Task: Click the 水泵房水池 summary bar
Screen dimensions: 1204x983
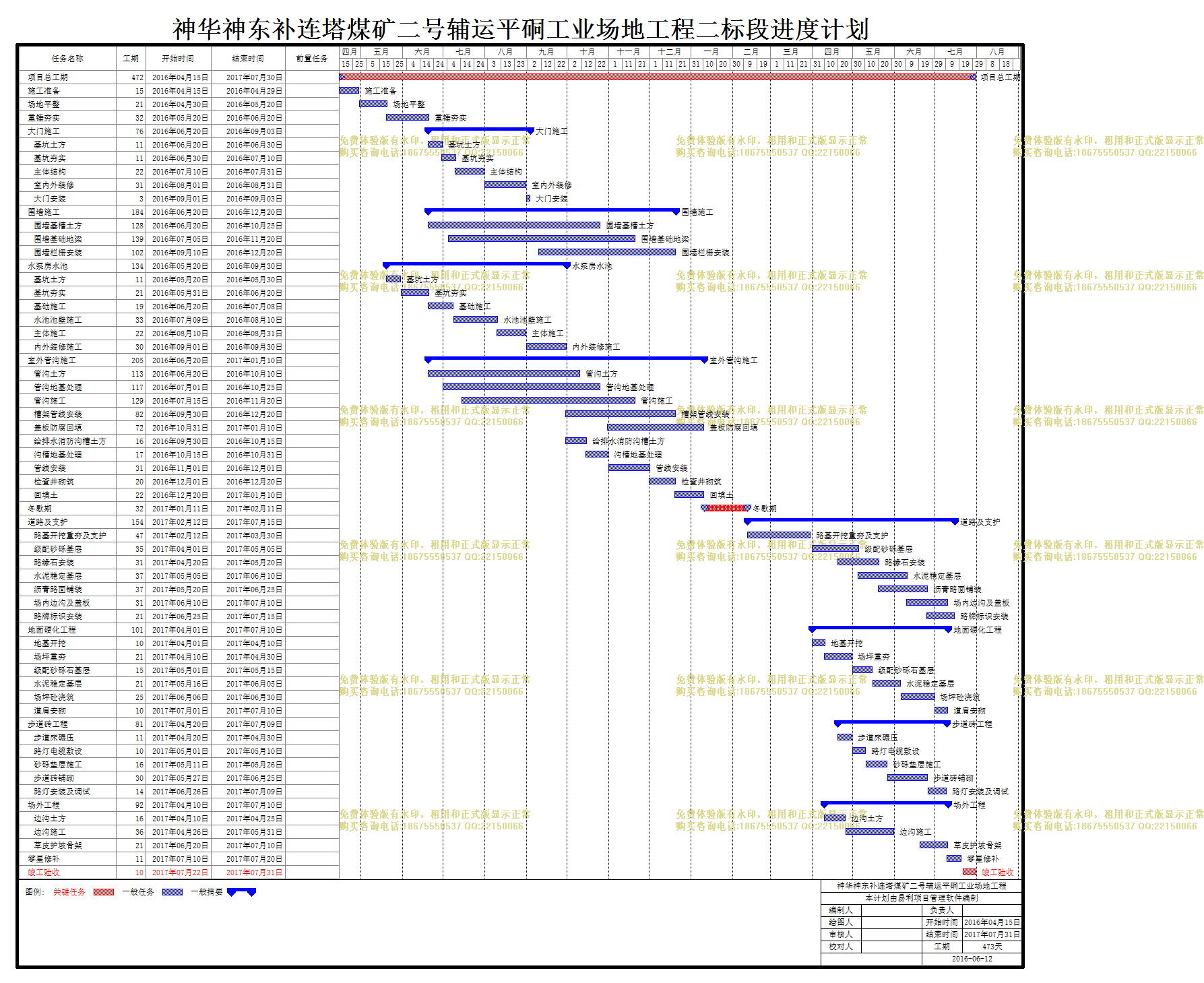Action: (x=476, y=265)
